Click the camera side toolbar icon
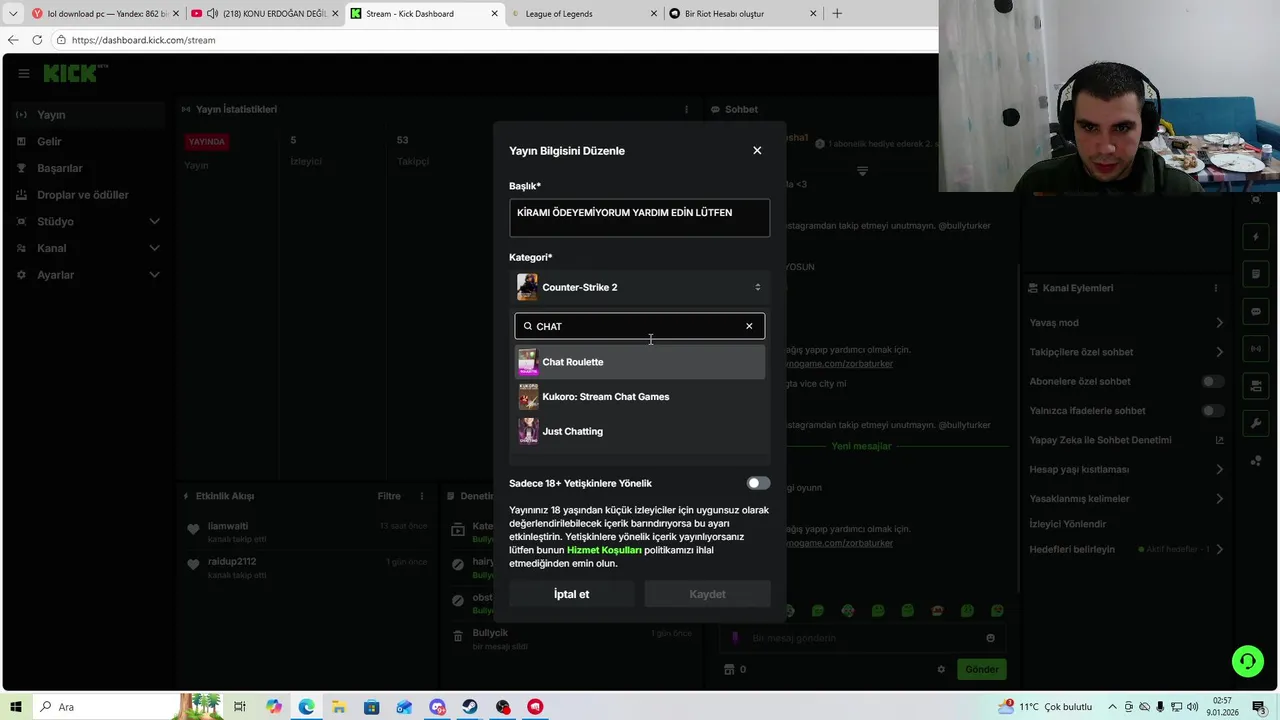1280x720 pixels. (1256, 385)
